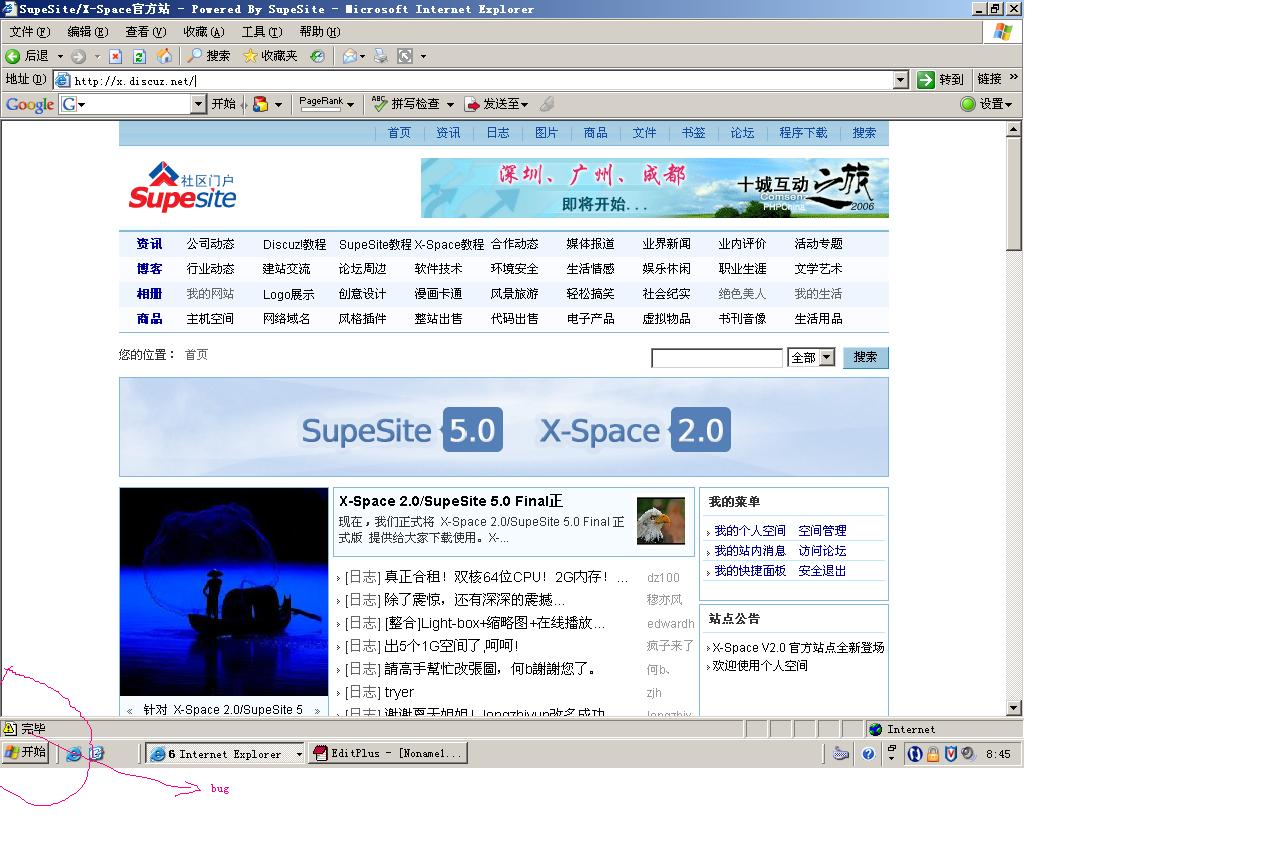Click the 论坛 top navigation link
The image size is (1280, 841).
(x=742, y=133)
